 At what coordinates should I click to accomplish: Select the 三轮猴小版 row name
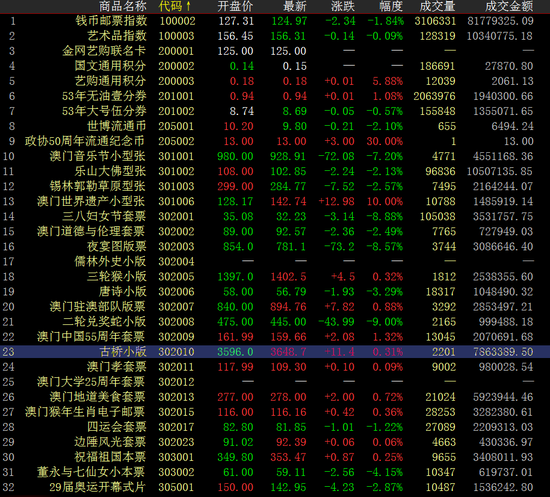point(116,277)
